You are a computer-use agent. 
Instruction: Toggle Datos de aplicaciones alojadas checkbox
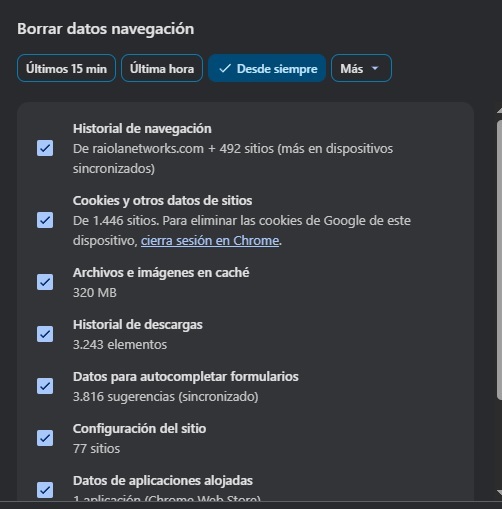[45, 490]
